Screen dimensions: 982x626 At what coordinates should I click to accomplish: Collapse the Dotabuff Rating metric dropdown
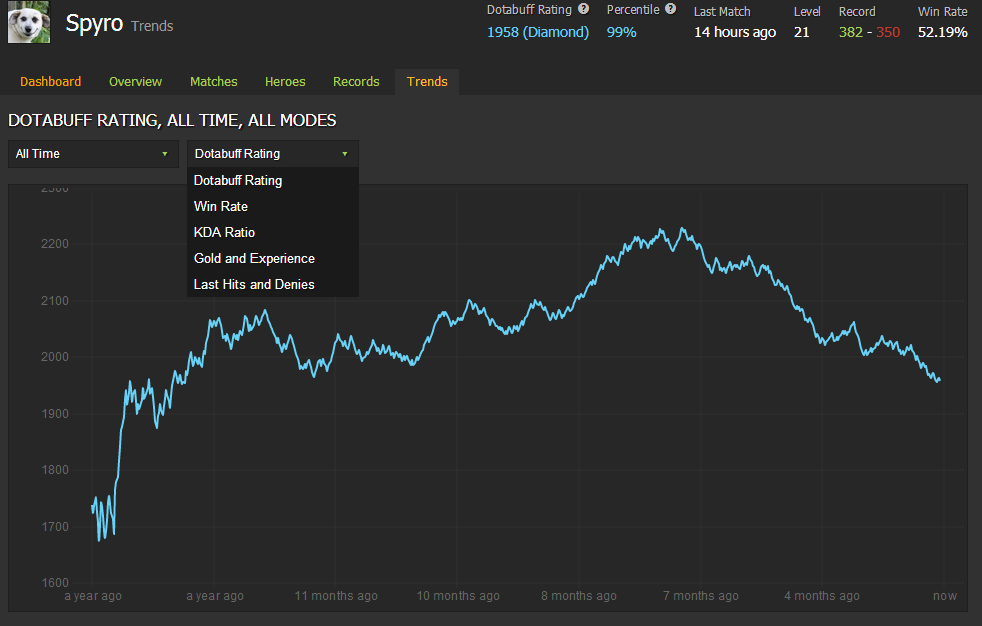272,154
